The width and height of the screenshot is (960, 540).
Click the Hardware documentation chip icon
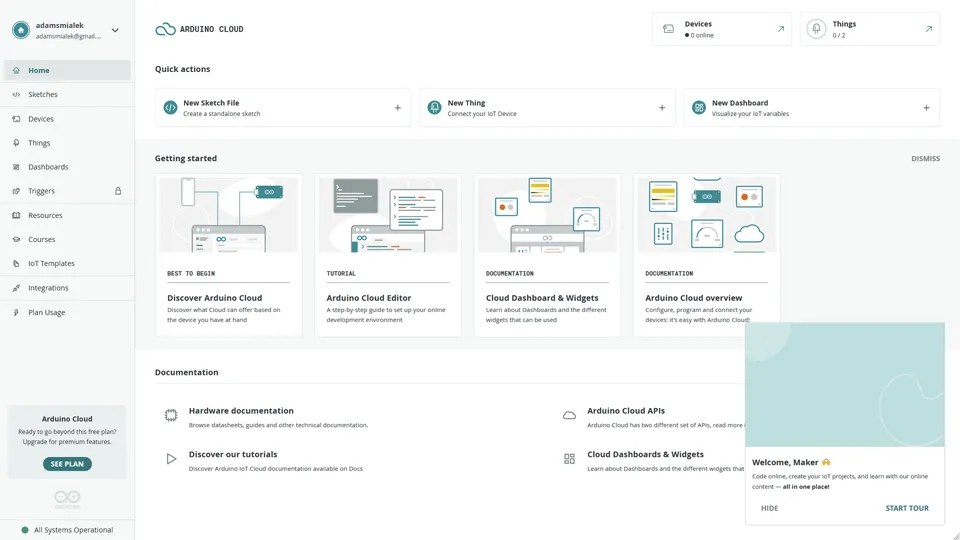point(171,415)
